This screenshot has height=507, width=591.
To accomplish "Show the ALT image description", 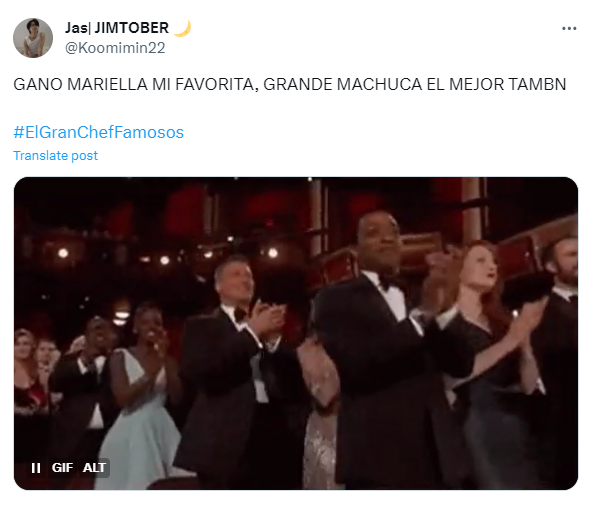I will coord(94,468).
